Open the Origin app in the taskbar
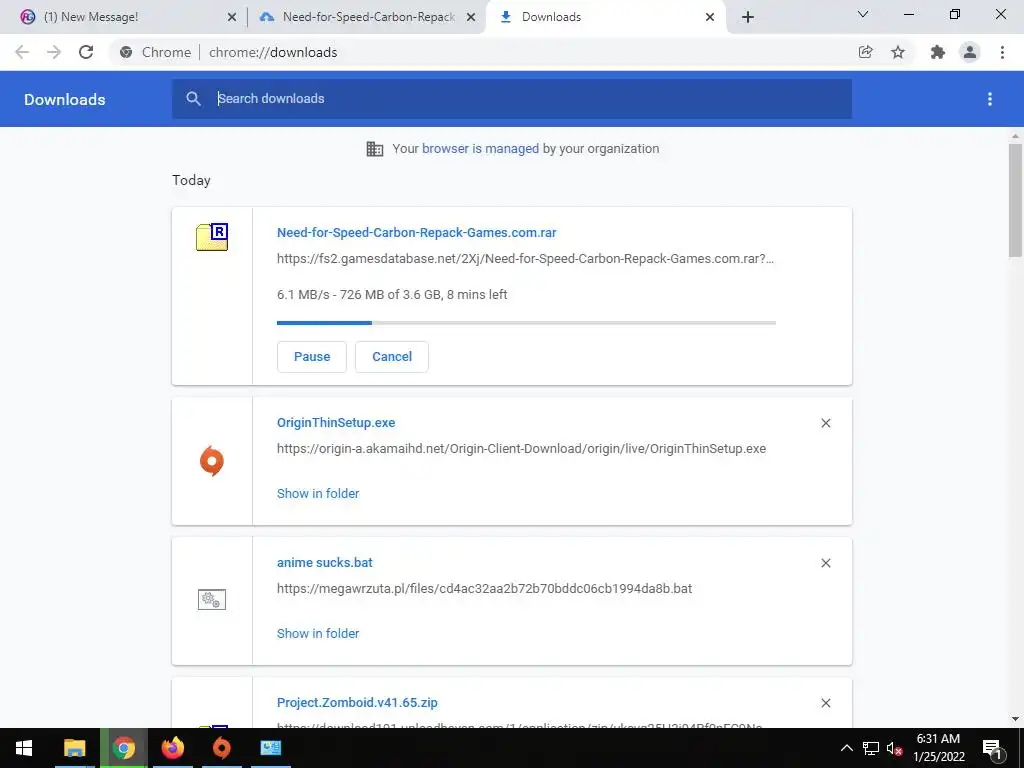Screen dimensions: 1024x768 221,748
